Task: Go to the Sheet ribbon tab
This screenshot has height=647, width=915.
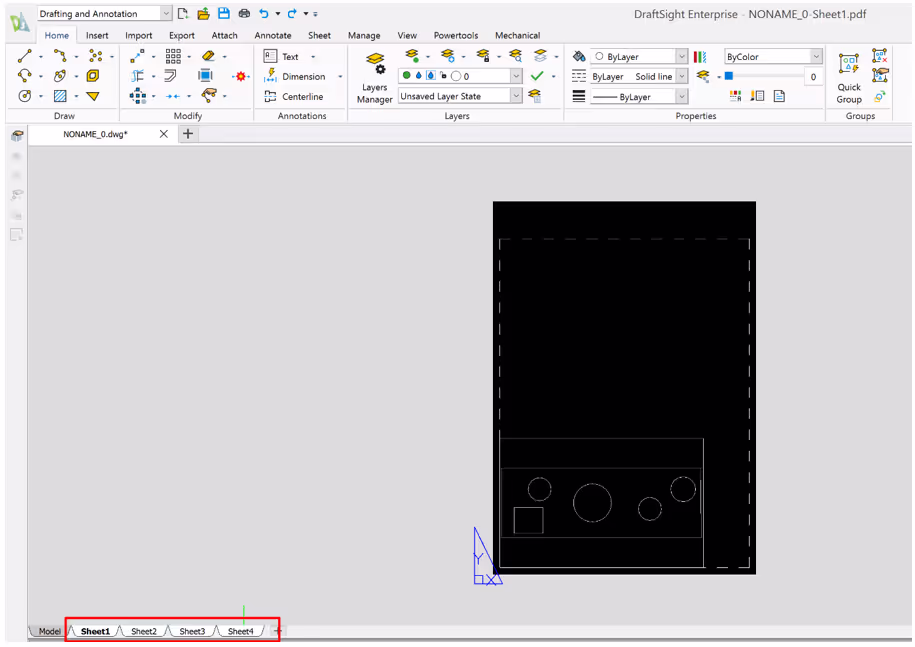Action: click(x=319, y=35)
